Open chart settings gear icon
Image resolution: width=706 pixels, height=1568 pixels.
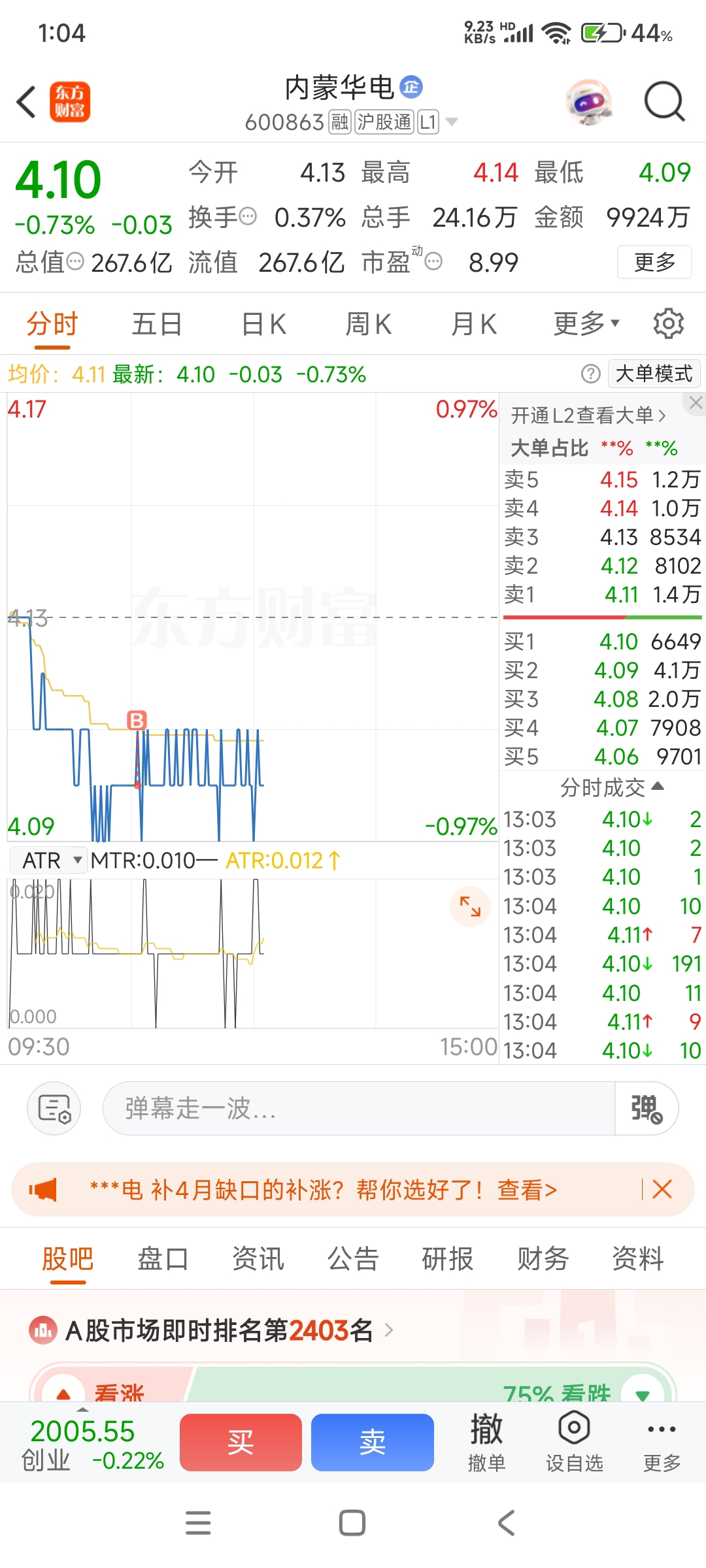[668, 323]
